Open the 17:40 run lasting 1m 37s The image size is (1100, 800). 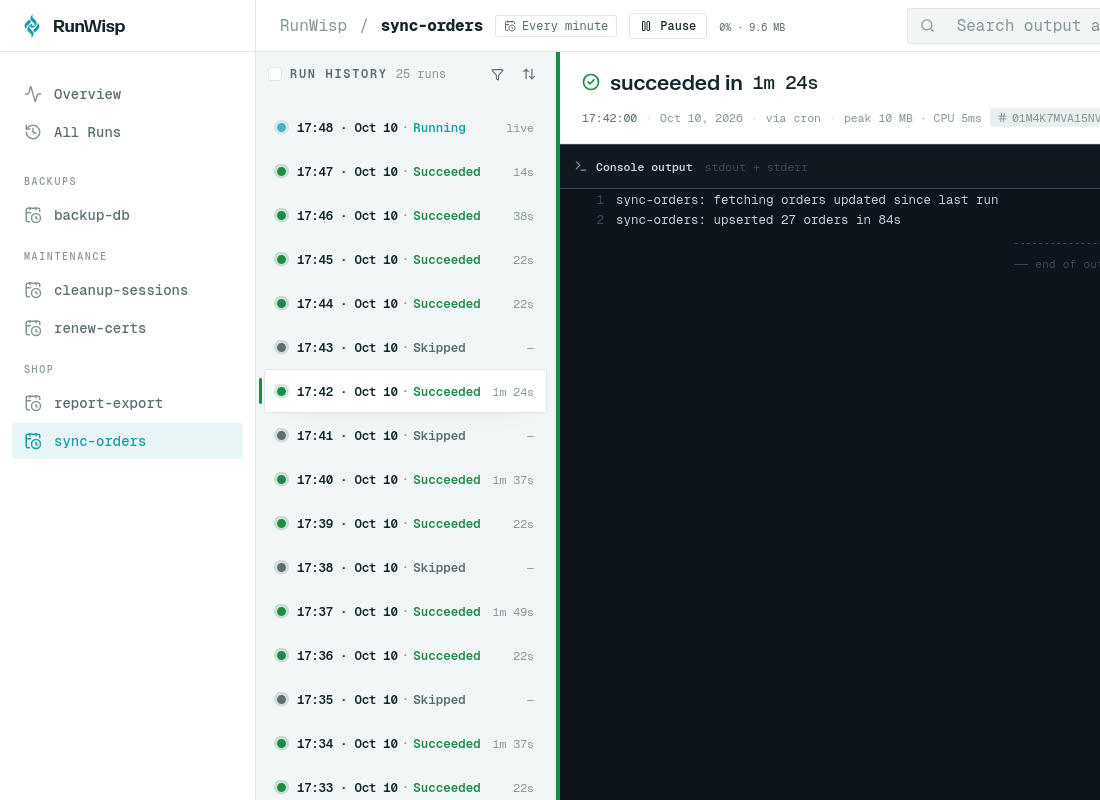pos(405,479)
